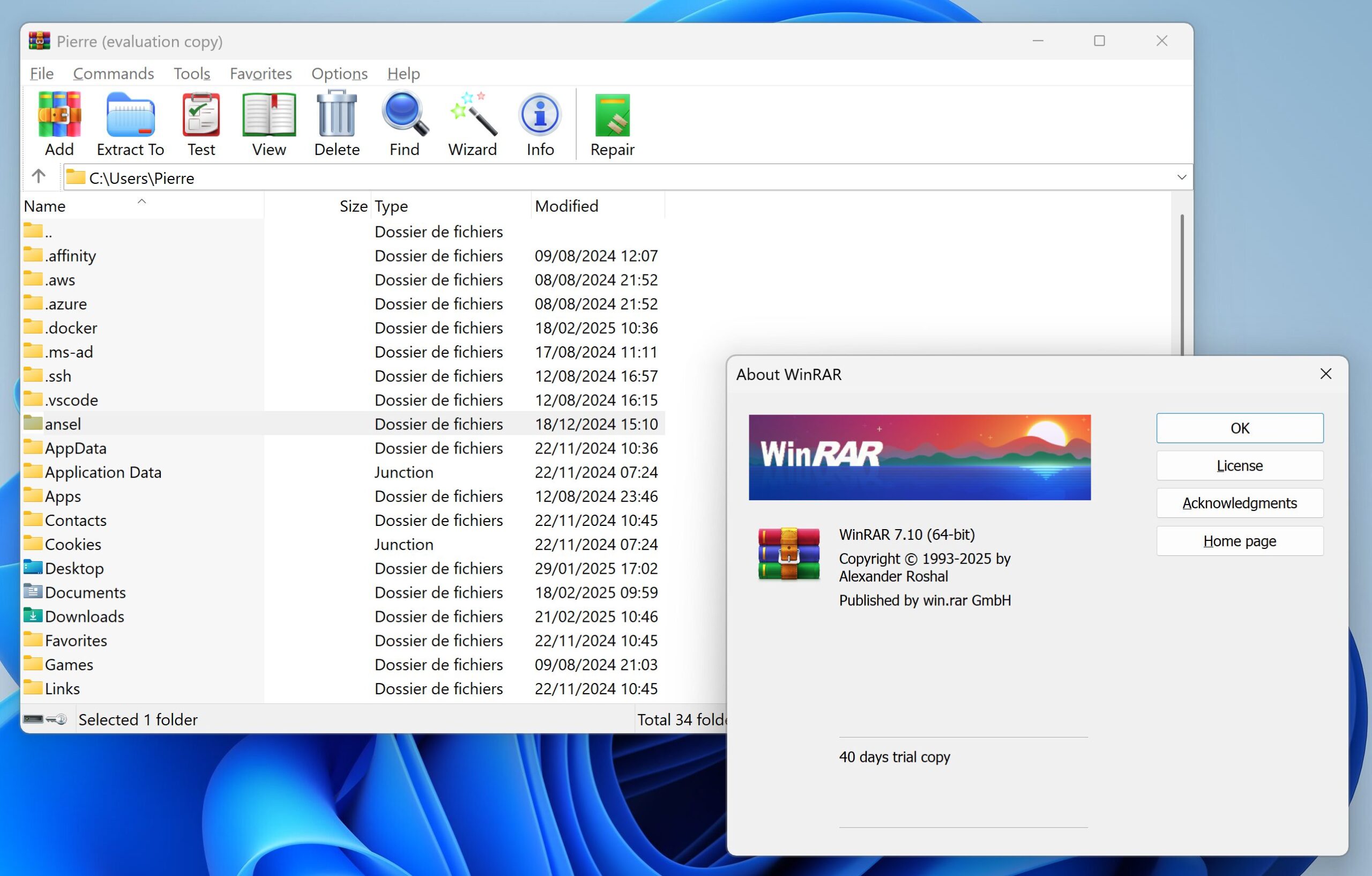Image resolution: width=1372 pixels, height=876 pixels.
Task: Click the .ssh folder icon
Action: coord(33,375)
